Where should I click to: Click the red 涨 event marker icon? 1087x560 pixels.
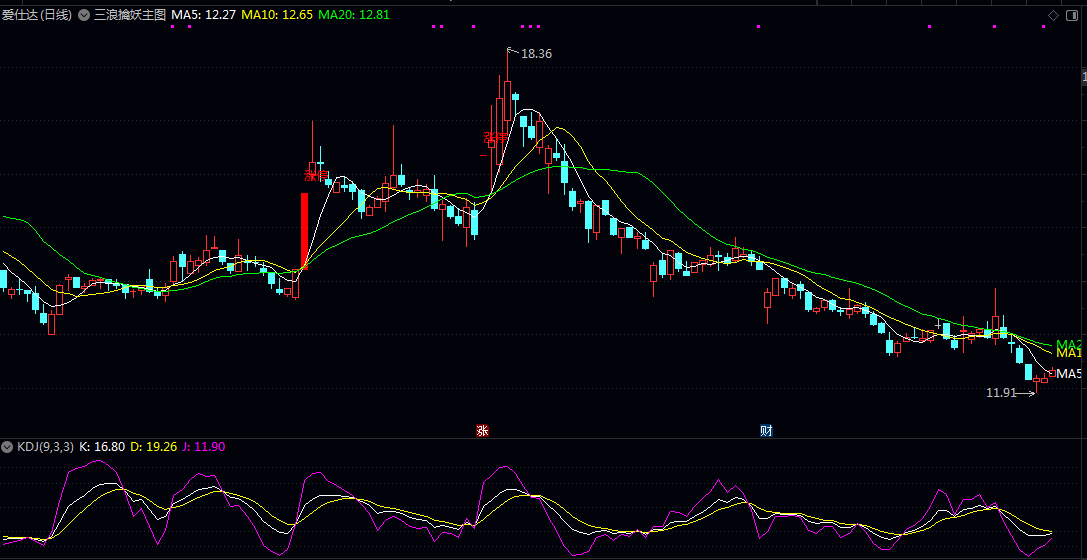click(x=482, y=431)
